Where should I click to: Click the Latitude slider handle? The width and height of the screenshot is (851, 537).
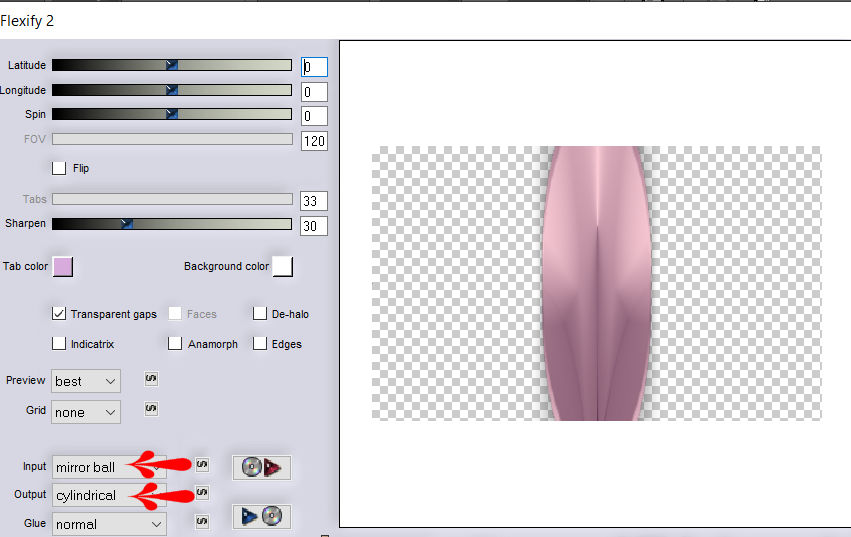tap(172, 65)
